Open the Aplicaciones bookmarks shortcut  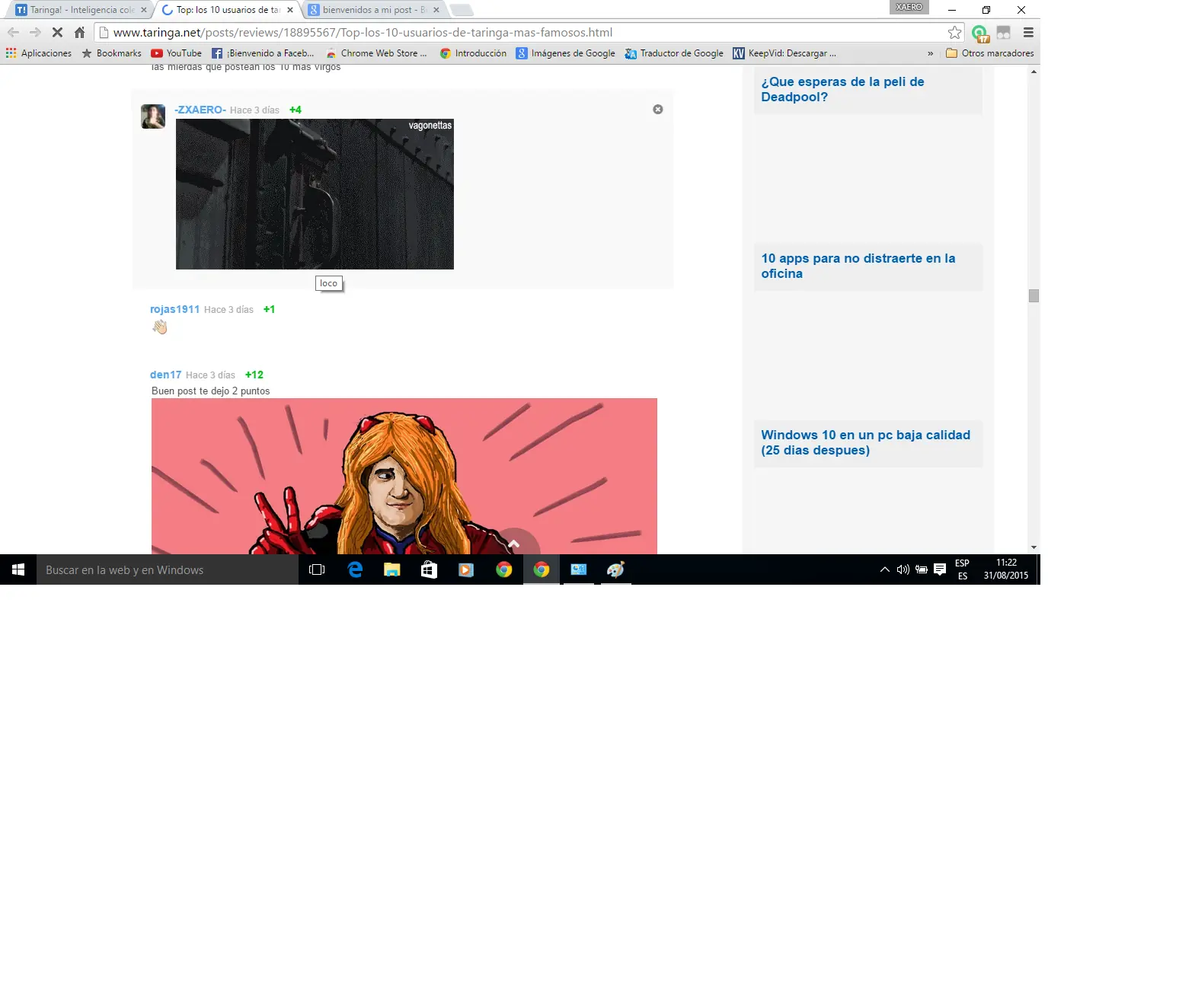[39, 53]
